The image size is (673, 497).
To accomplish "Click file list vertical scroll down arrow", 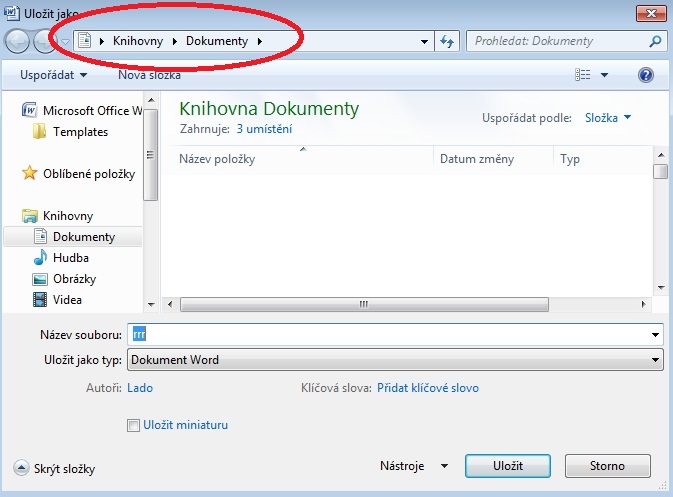I will pyautogui.click(x=661, y=288).
